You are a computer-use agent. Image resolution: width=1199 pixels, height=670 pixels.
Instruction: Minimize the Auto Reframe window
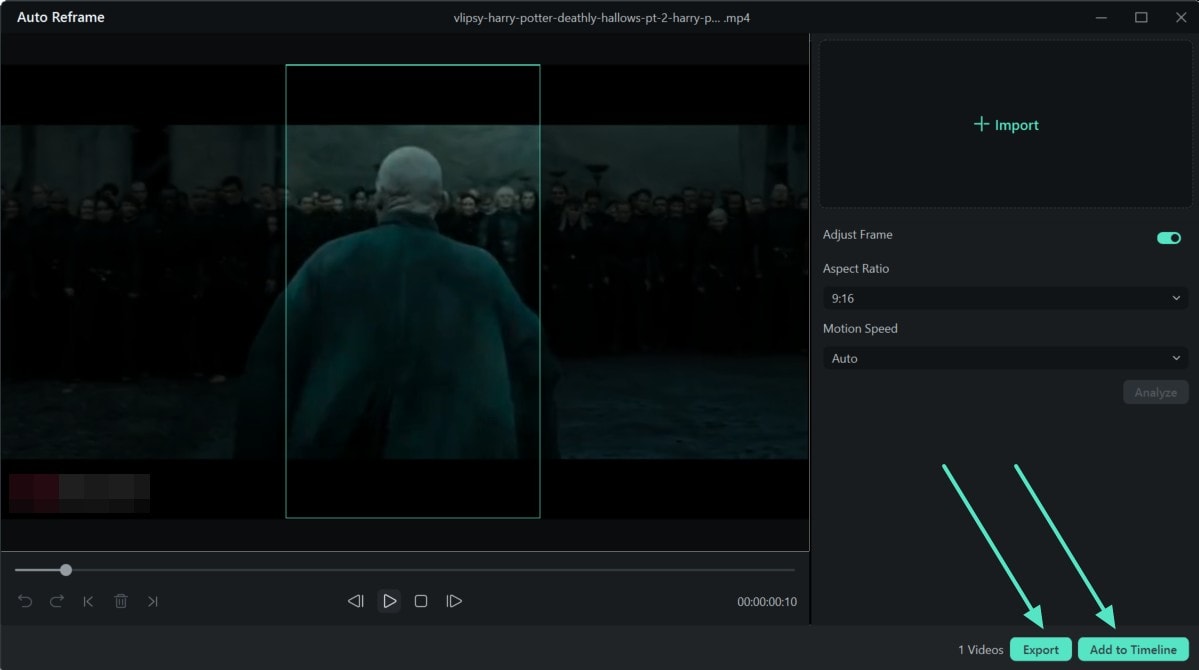pyautogui.click(x=1101, y=18)
